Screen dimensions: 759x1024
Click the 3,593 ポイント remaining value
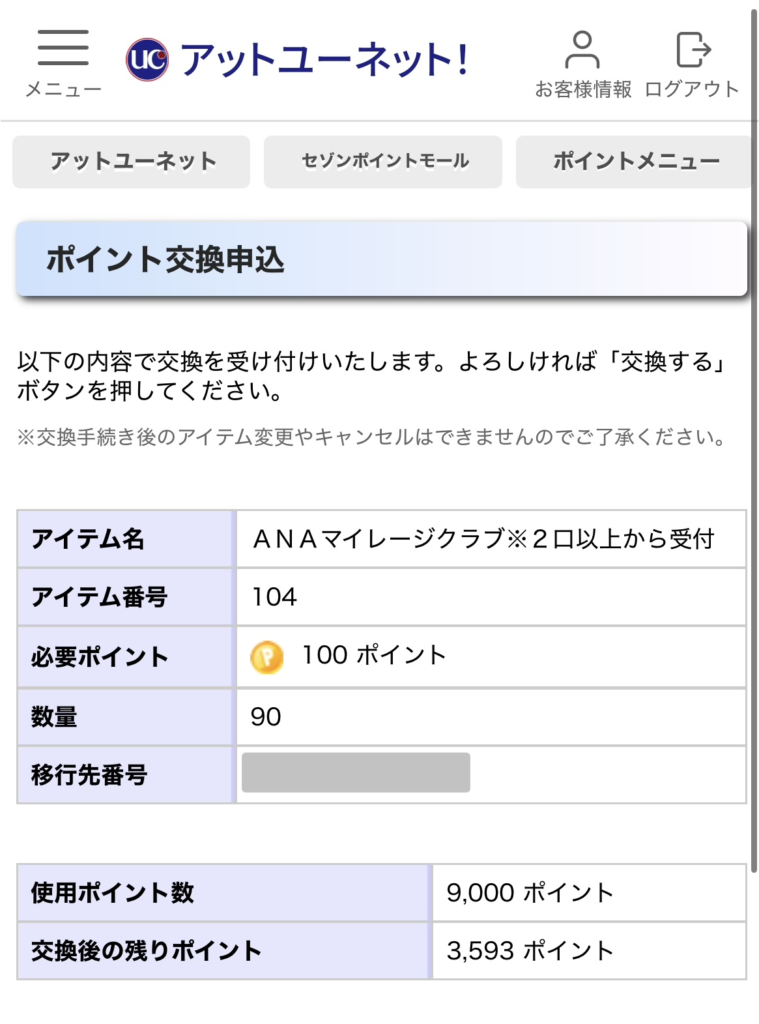[530, 951]
